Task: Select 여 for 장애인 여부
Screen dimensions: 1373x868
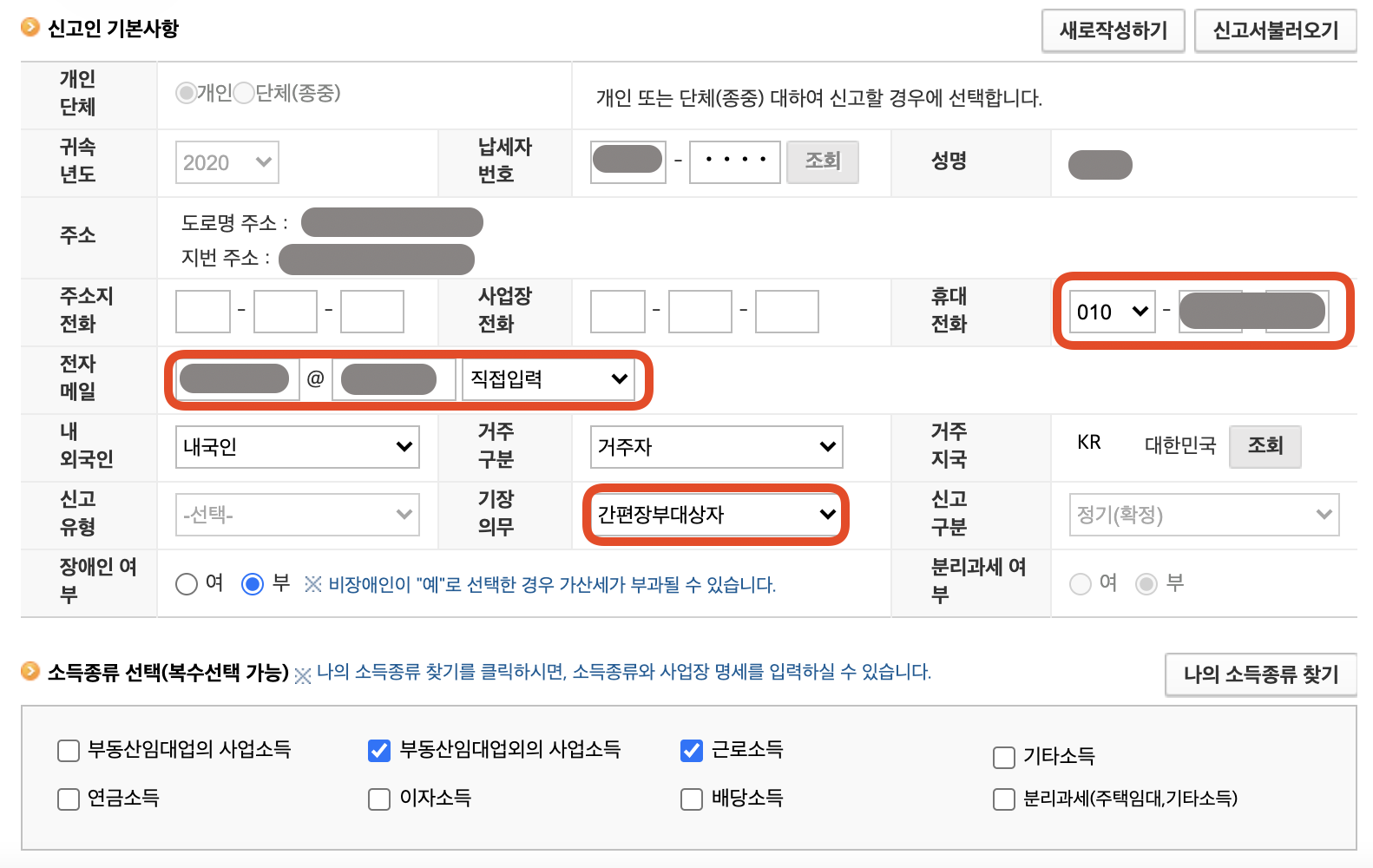Action: coord(187,584)
